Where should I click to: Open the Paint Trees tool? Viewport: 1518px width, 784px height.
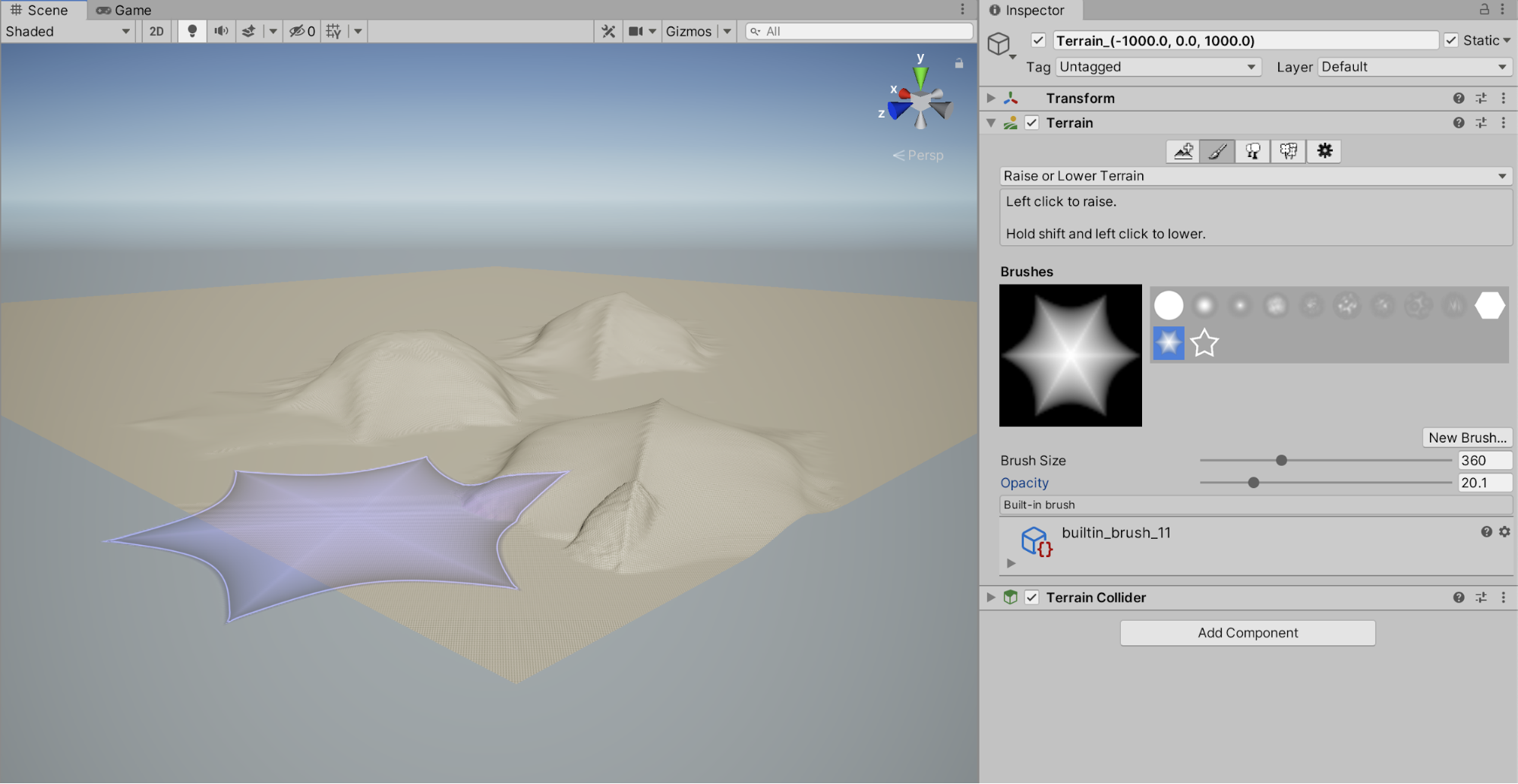(1253, 151)
